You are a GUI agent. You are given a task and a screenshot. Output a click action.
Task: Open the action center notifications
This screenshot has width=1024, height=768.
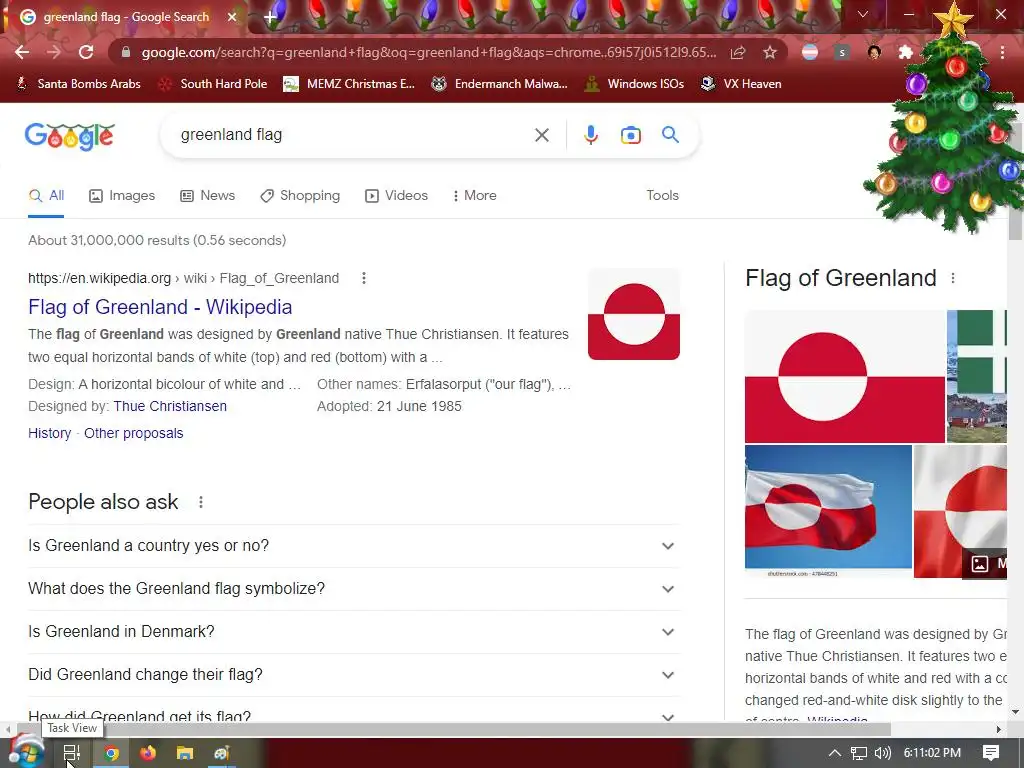(x=991, y=753)
